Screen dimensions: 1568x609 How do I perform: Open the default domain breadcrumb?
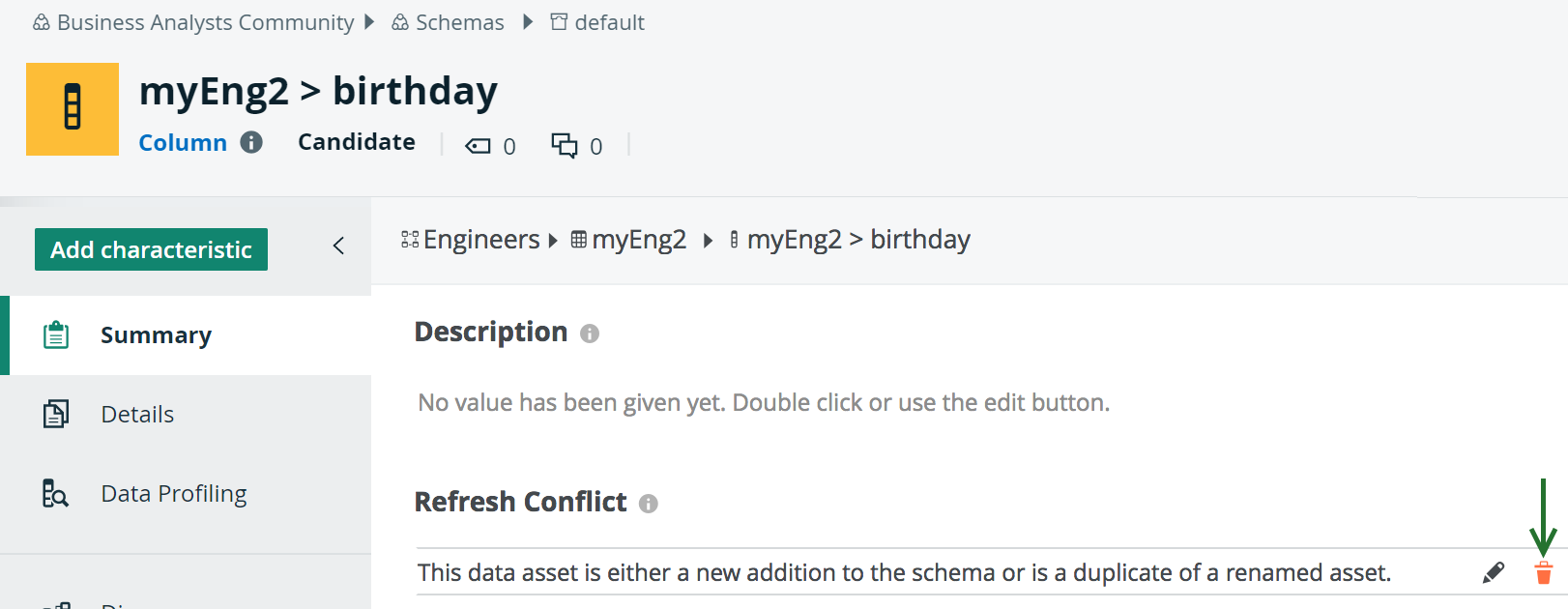[x=609, y=22]
